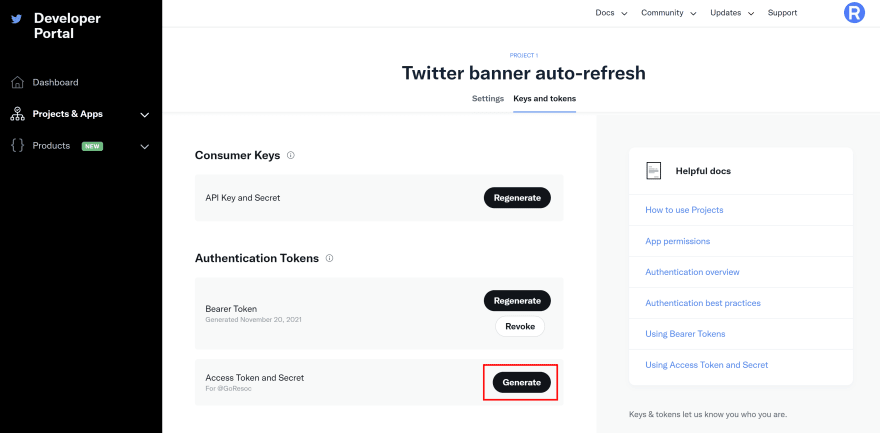Open the Support link
This screenshot has width=880, height=433.
[x=782, y=13]
